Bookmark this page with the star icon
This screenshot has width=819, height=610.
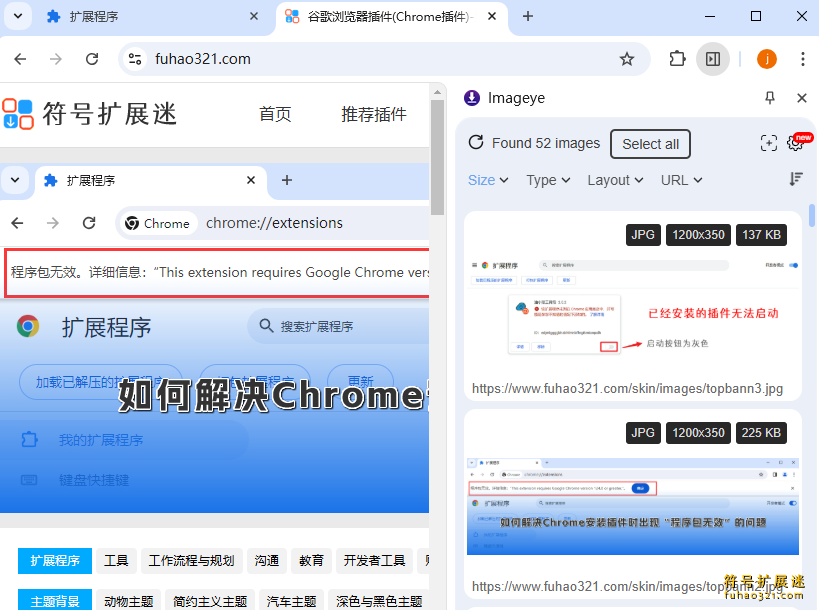coord(627,59)
